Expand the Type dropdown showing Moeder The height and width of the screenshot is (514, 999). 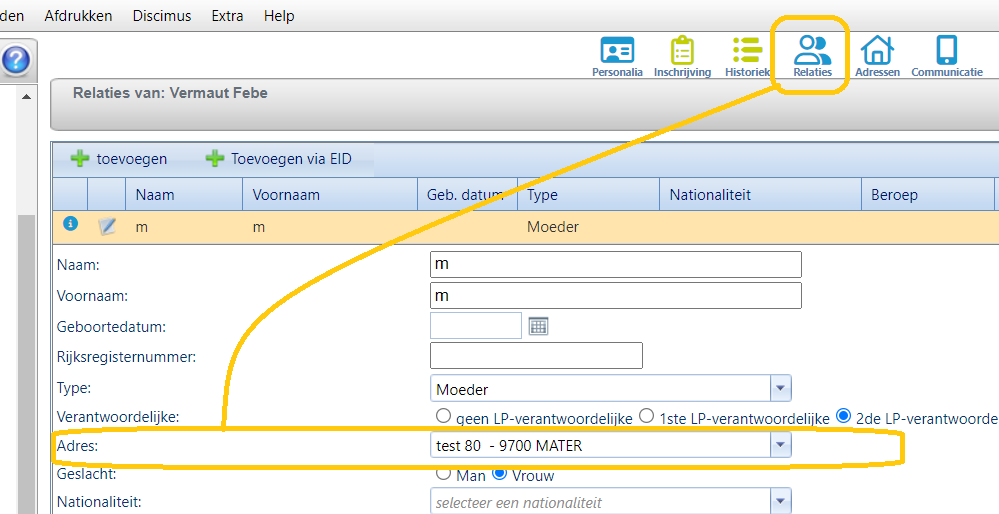(780, 389)
